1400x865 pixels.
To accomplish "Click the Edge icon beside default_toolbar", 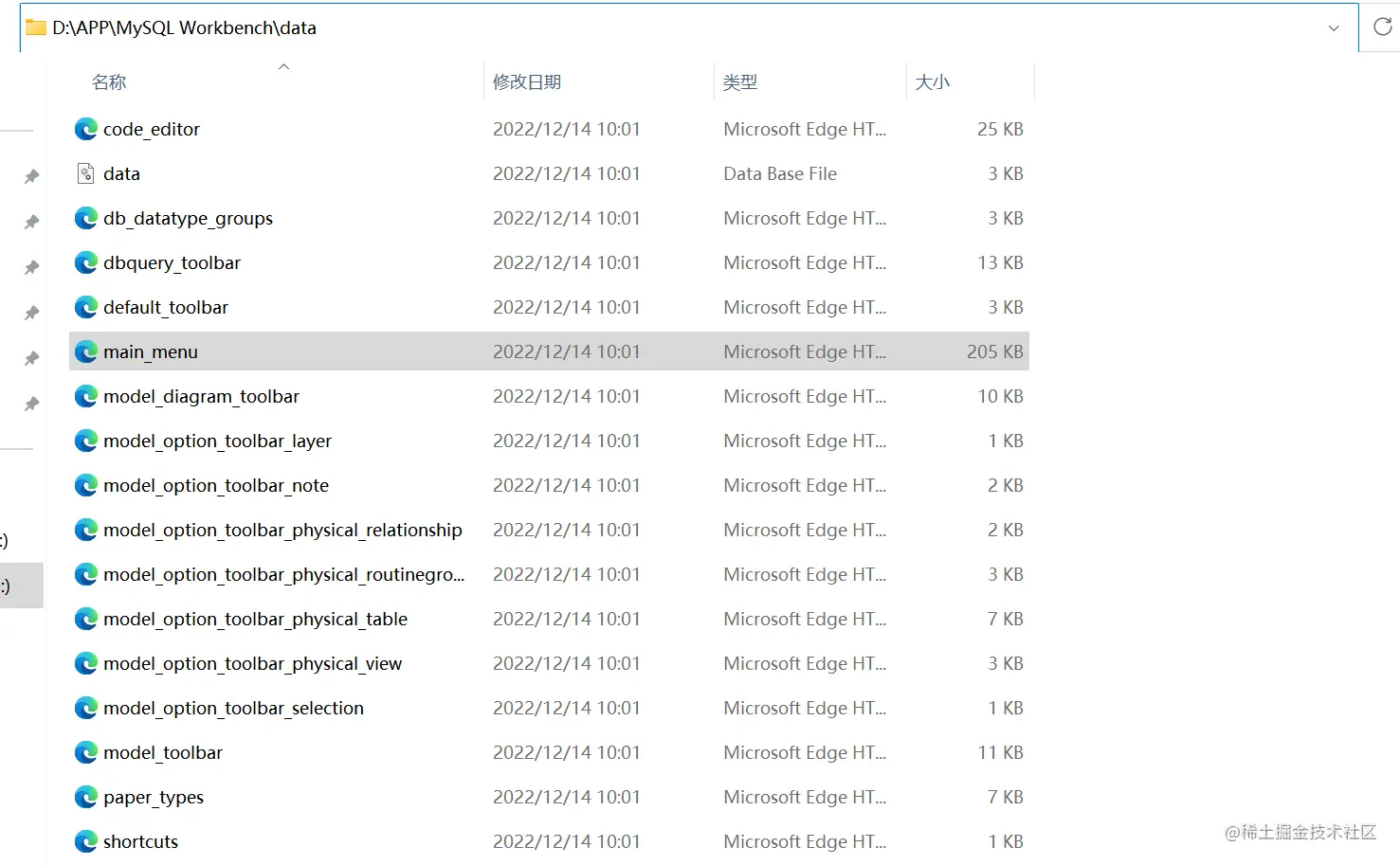I will (86, 307).
